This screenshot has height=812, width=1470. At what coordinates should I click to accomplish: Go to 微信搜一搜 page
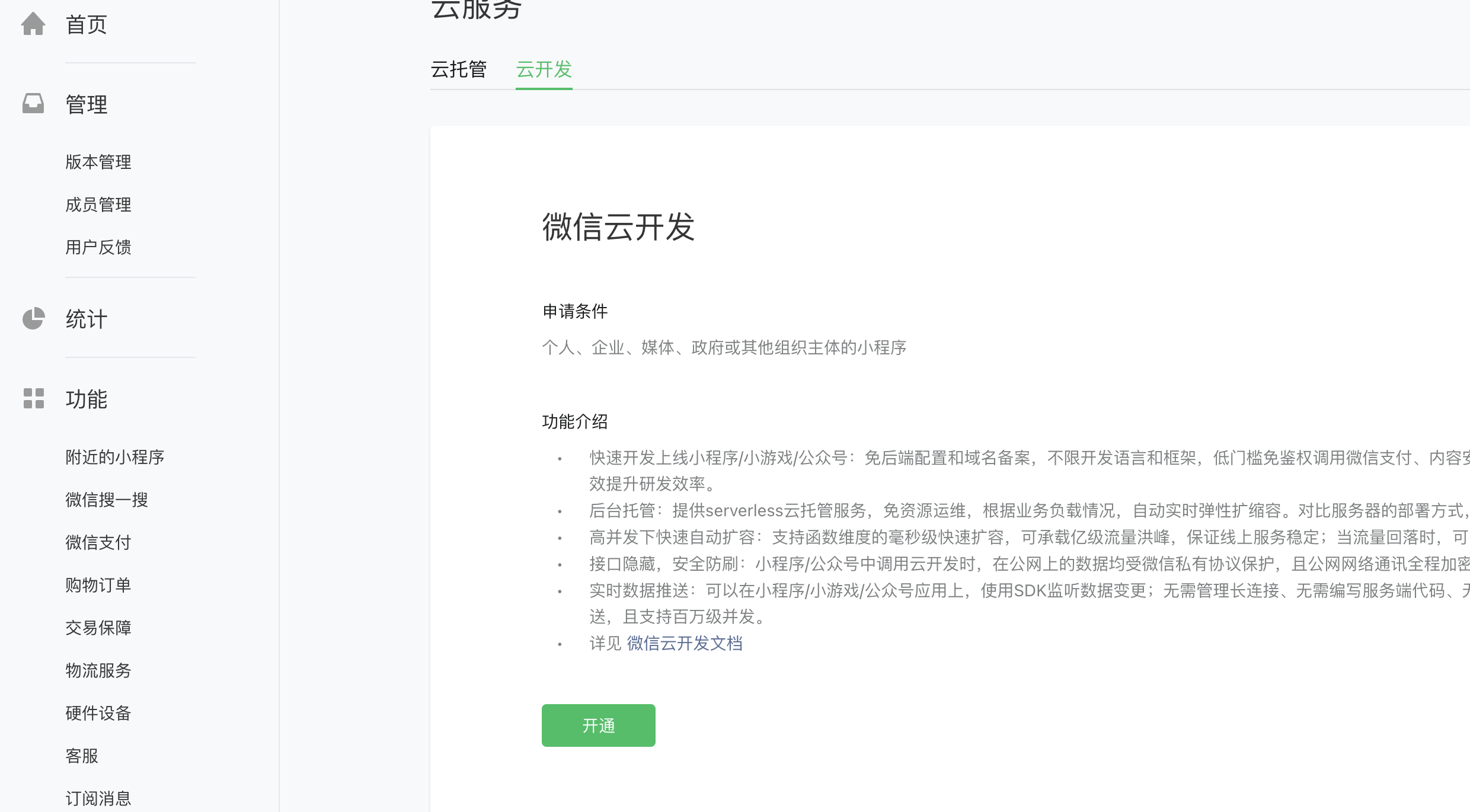(x=107, y=500)
